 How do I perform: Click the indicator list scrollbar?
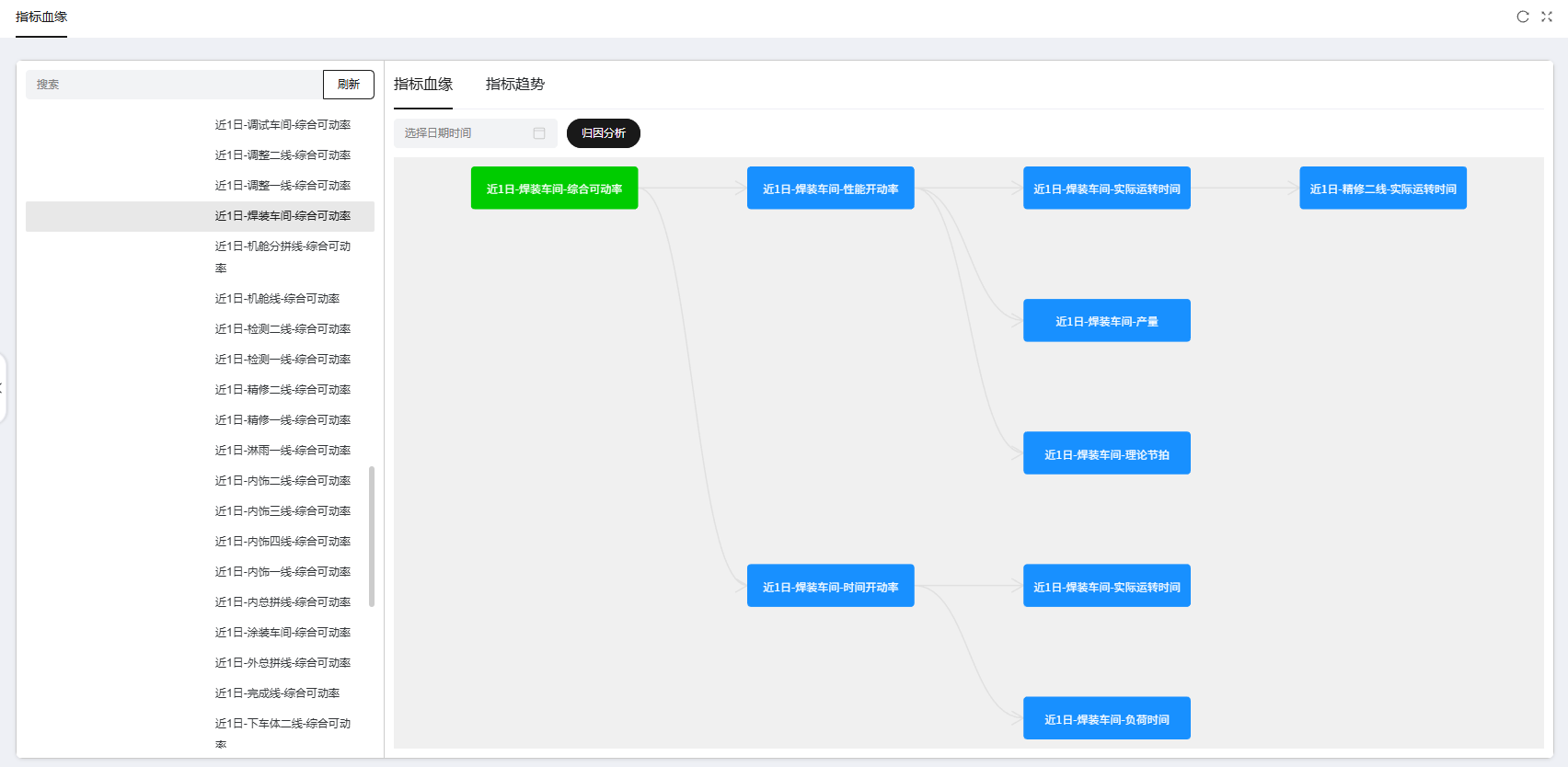click(x=372, y=536)
